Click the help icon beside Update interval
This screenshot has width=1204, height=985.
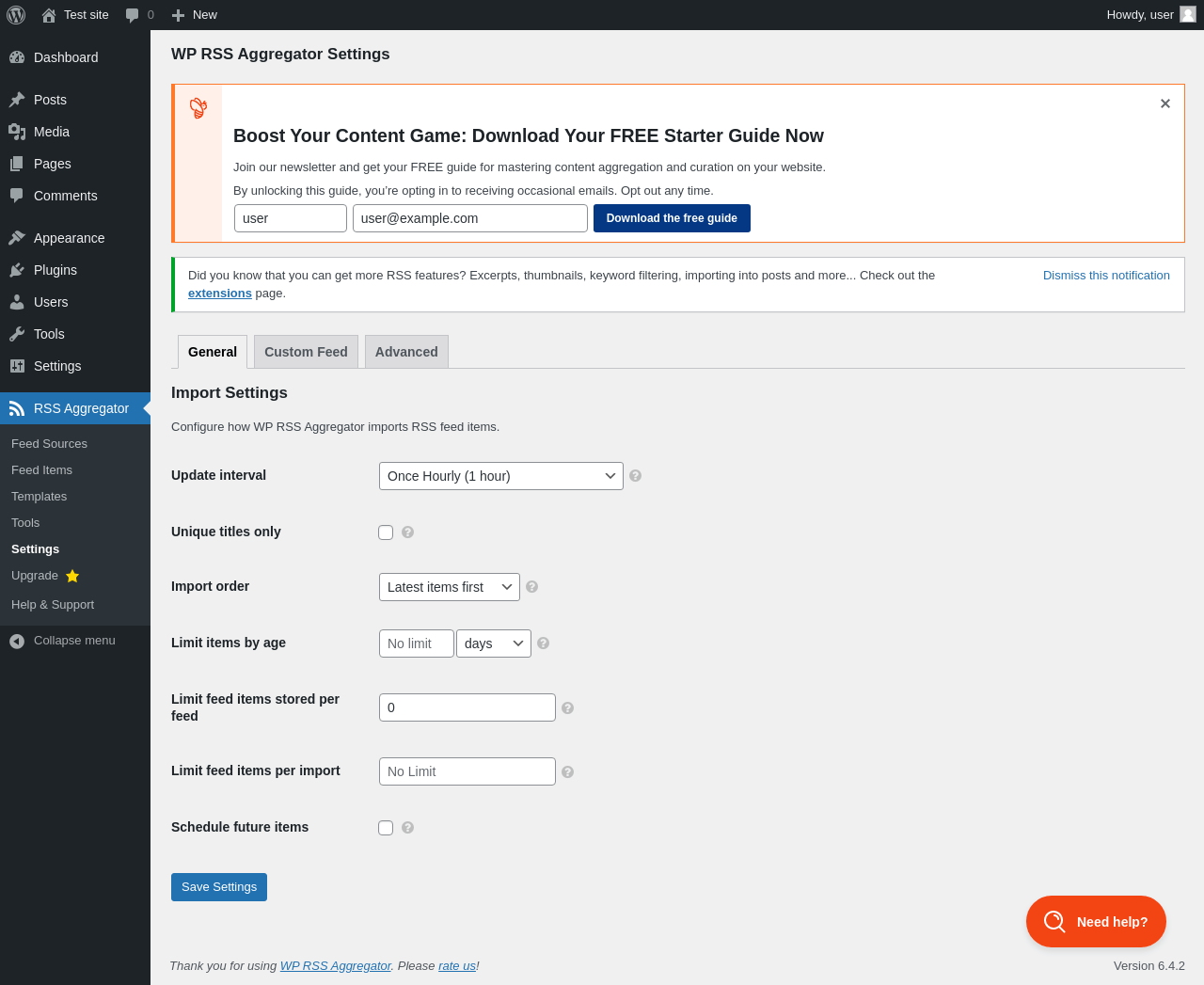coord(636,476)
